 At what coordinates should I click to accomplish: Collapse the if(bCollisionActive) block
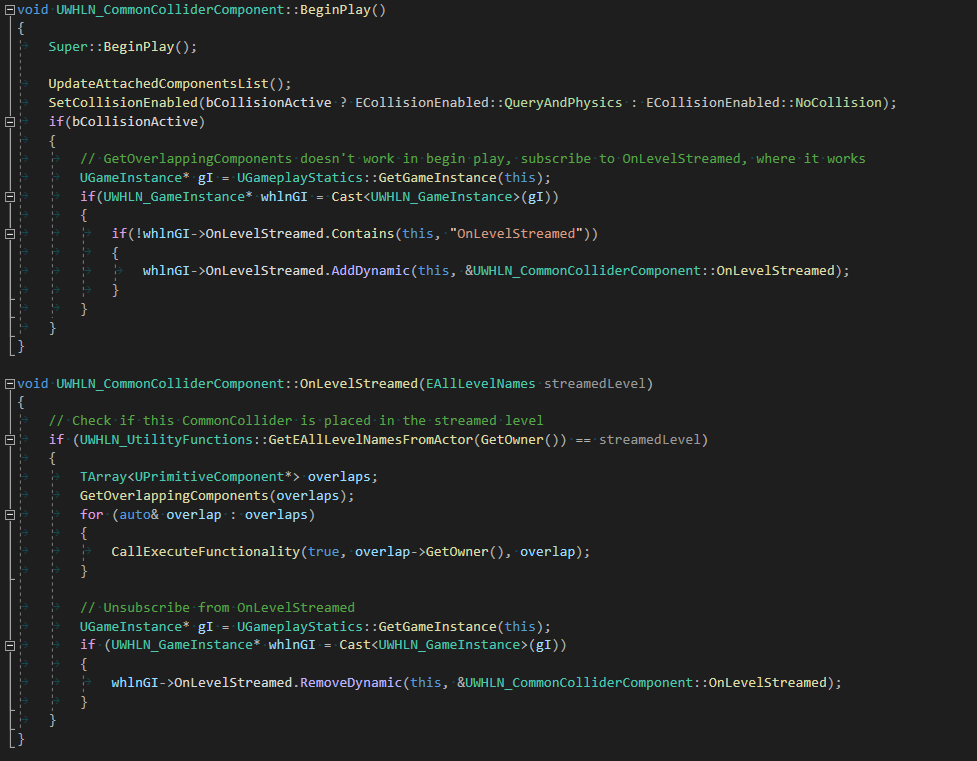(x=10, y=122)
